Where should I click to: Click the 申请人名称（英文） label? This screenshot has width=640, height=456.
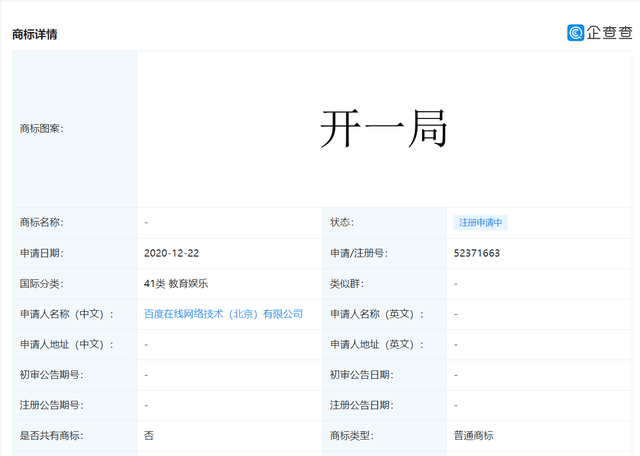pyautogui.click(x=377, y=314)
